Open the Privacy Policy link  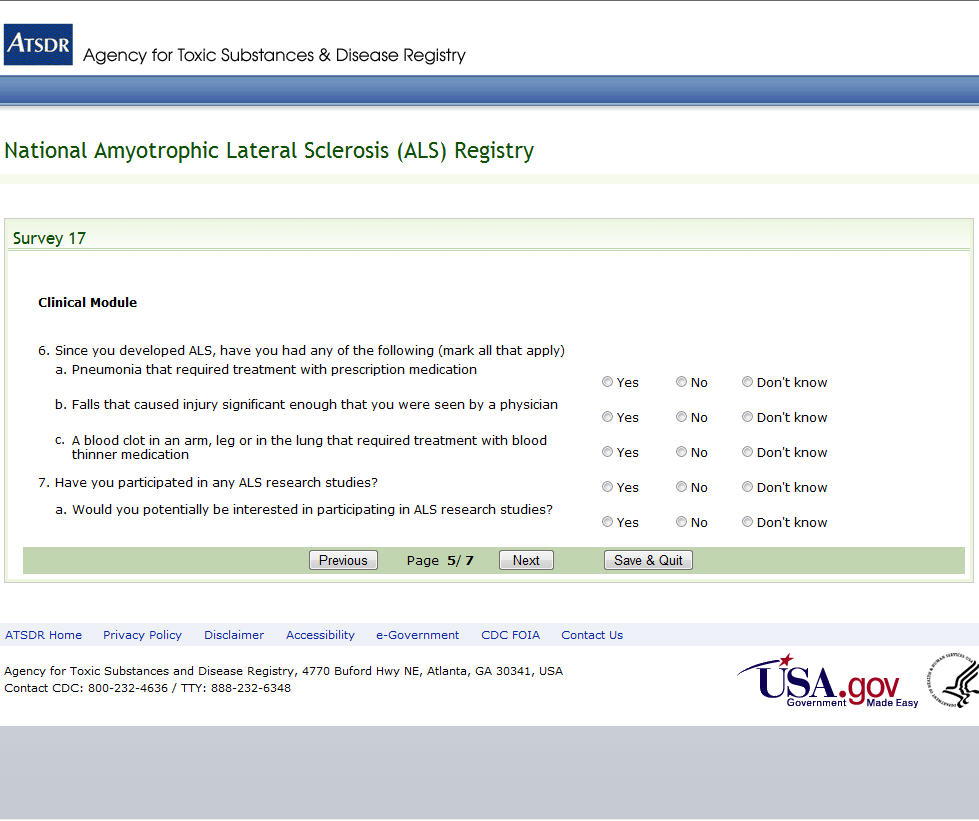tap(142, 635)
